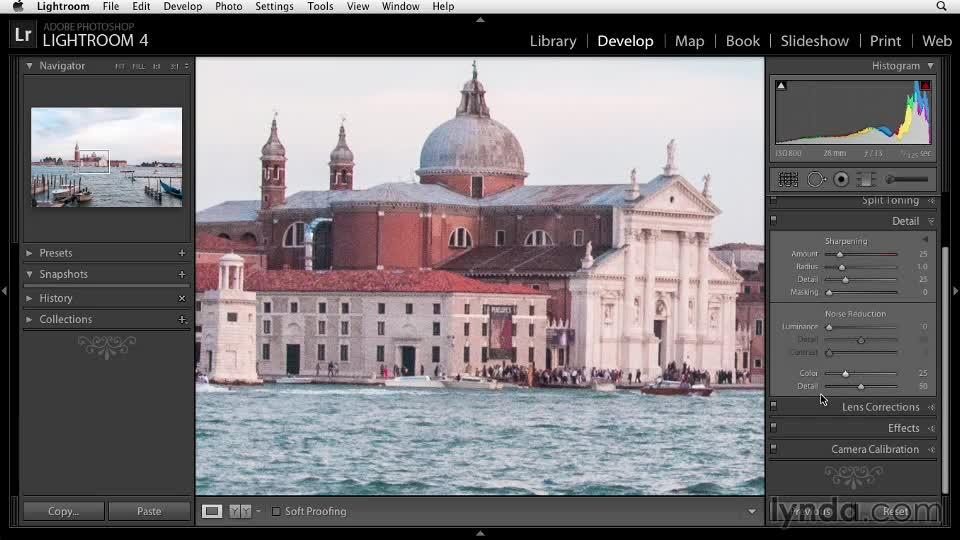Open the Tools menu
This screenshot has width=960, height=540.
(x=320, y=6)
